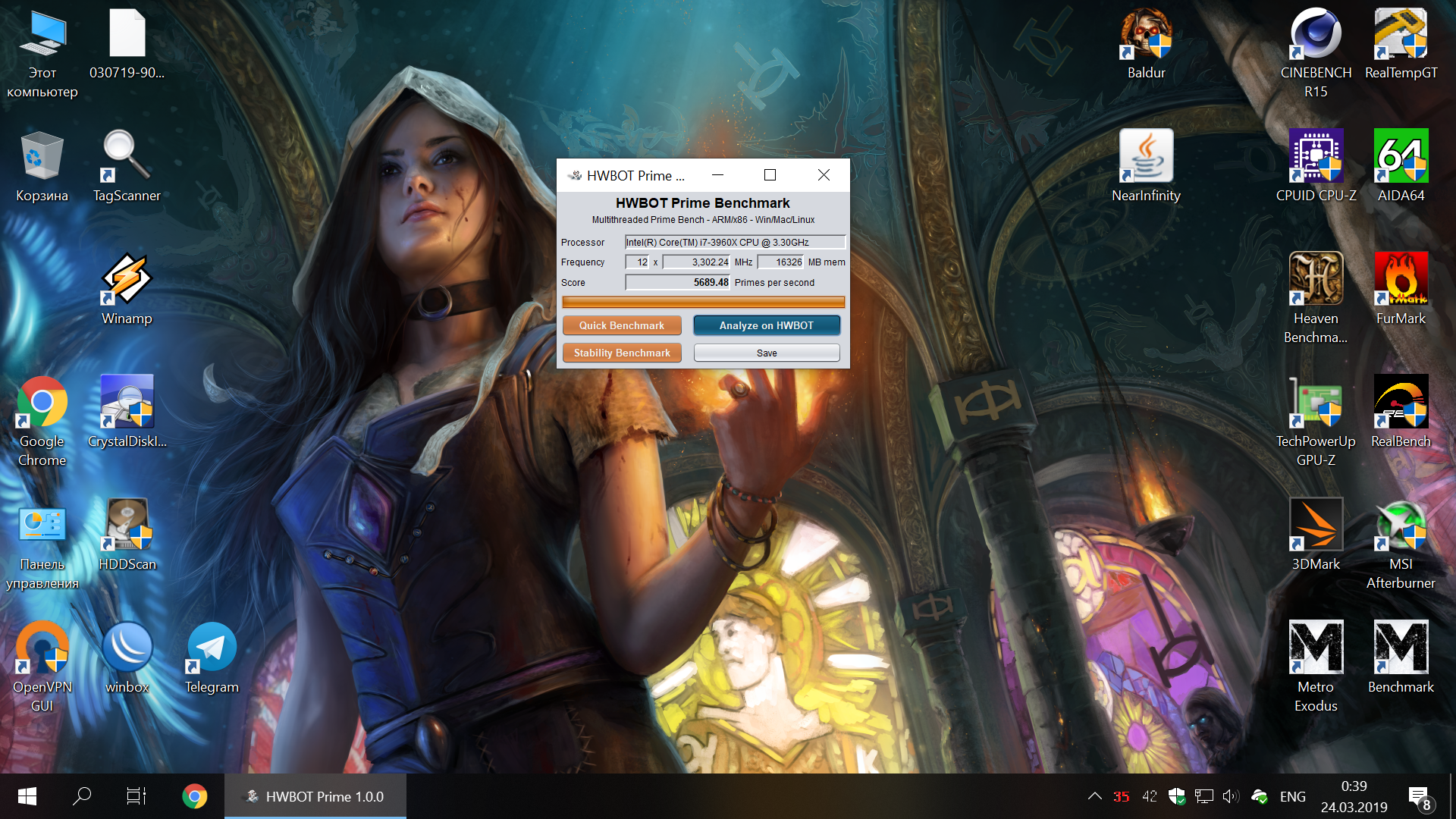Open taskbar search magnifier
1456x819 pixels.
(82, 796)
